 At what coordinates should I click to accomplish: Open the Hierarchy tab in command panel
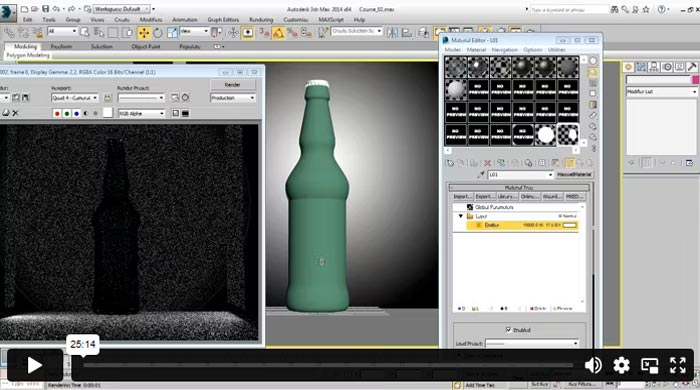coord(654,67)
